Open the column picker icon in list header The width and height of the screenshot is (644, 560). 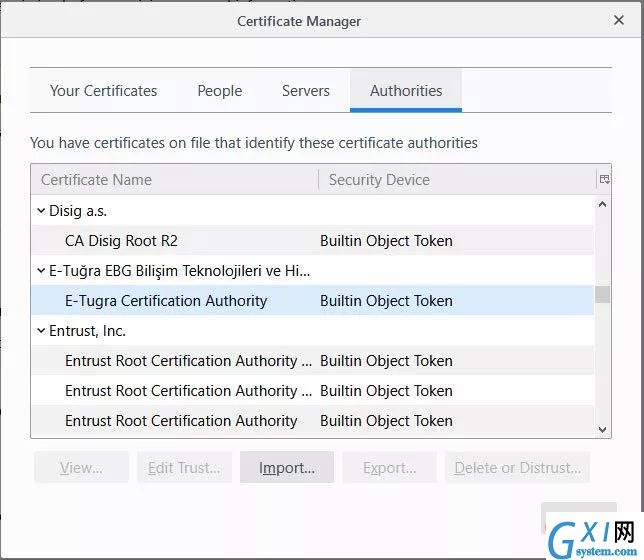click(x=604, y=179)
